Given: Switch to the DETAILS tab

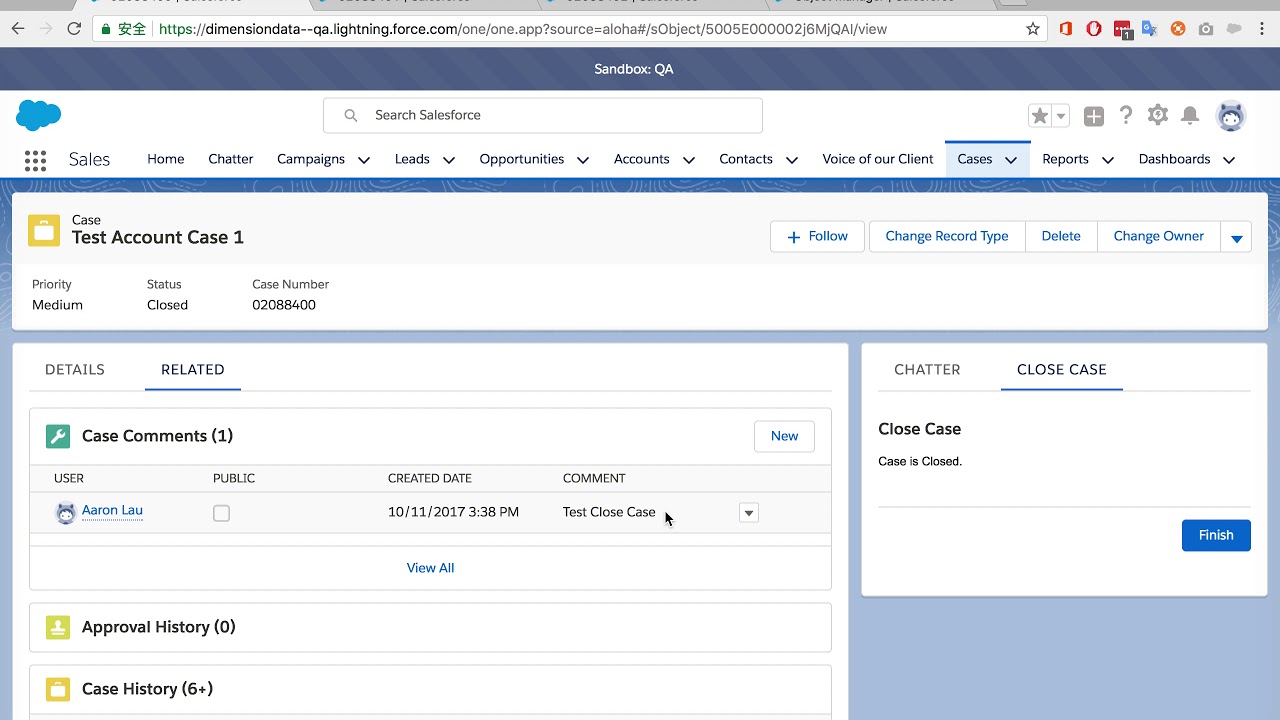Looking at the screenshot, I should tap(75, 369).
